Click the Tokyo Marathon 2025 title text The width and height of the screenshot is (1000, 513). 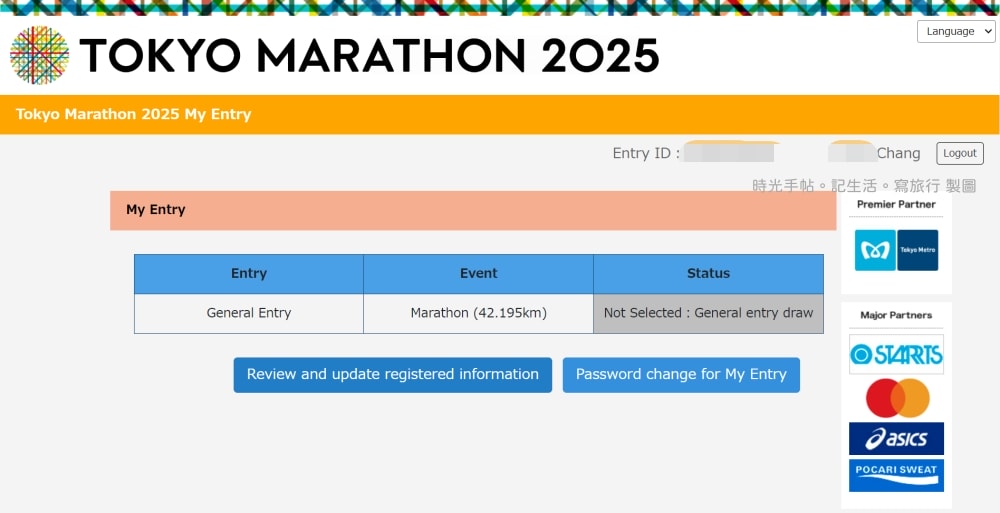pos(369,57)
